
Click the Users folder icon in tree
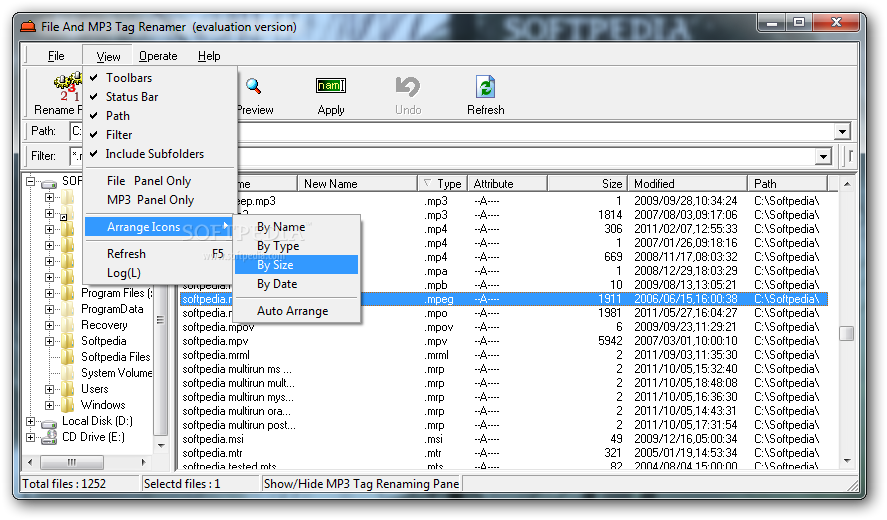(x=67, y=389)
